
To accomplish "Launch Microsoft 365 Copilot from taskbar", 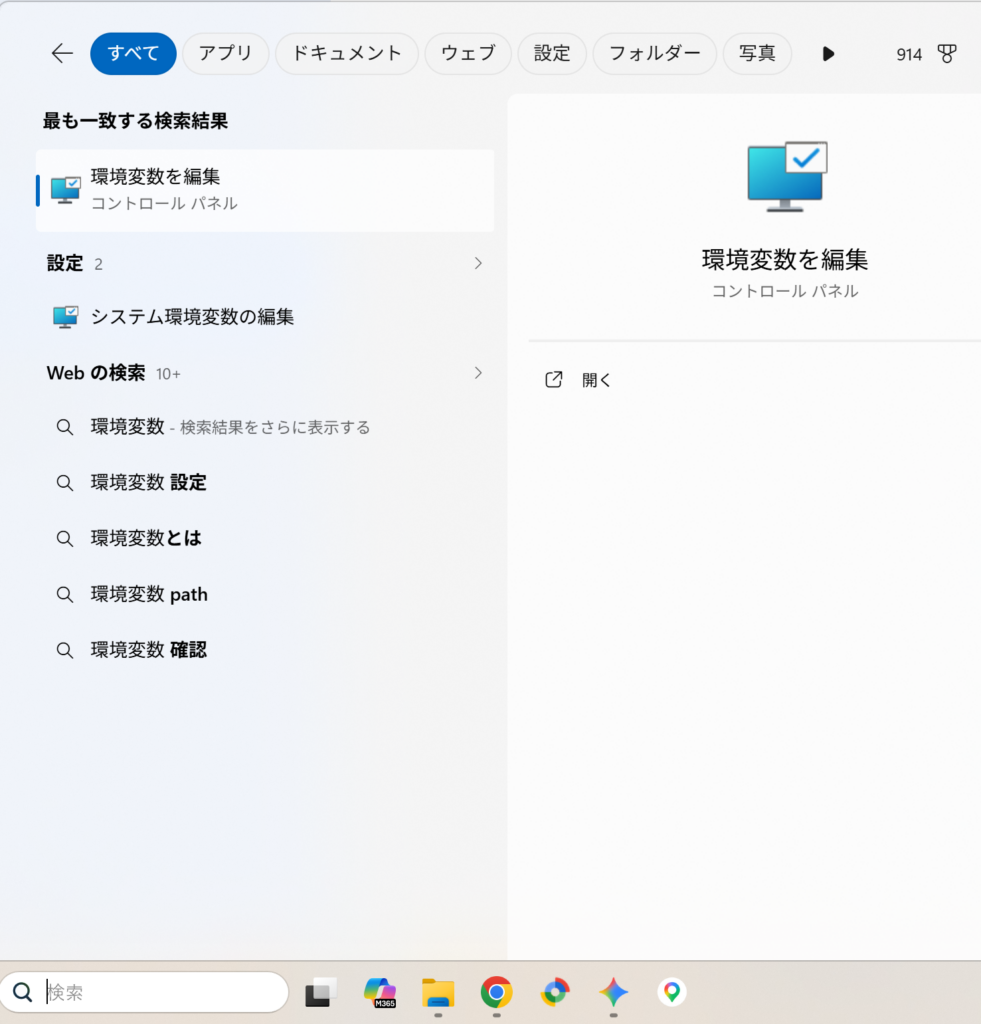I will point(380,992).
